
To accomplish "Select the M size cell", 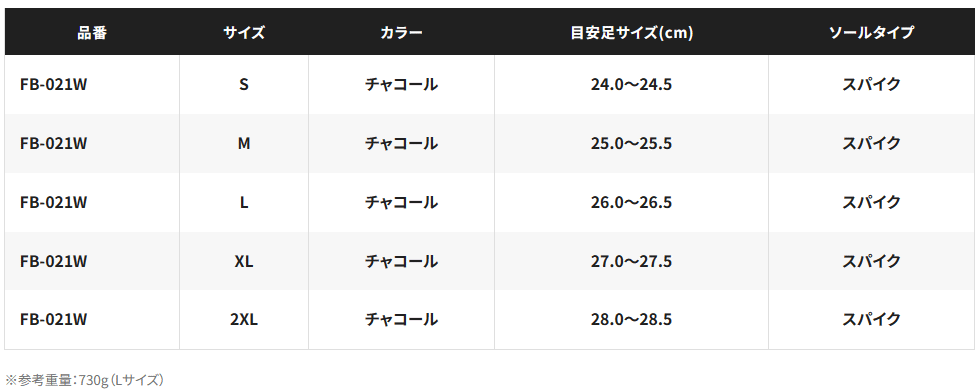I will click(244, 144).
